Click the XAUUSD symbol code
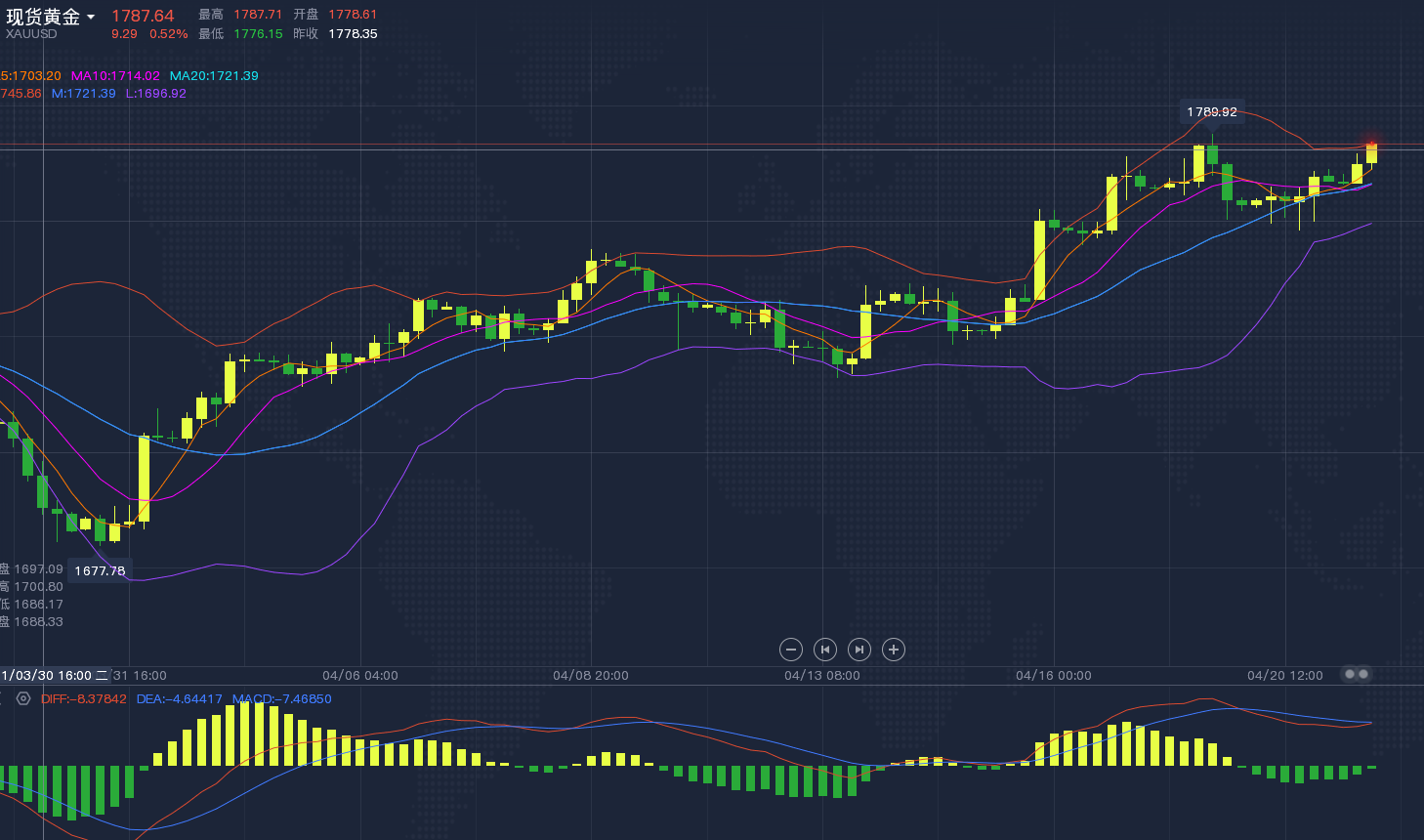Image resolution: width=1424 pixels, height=840 pixels. [x=31, y=34]
